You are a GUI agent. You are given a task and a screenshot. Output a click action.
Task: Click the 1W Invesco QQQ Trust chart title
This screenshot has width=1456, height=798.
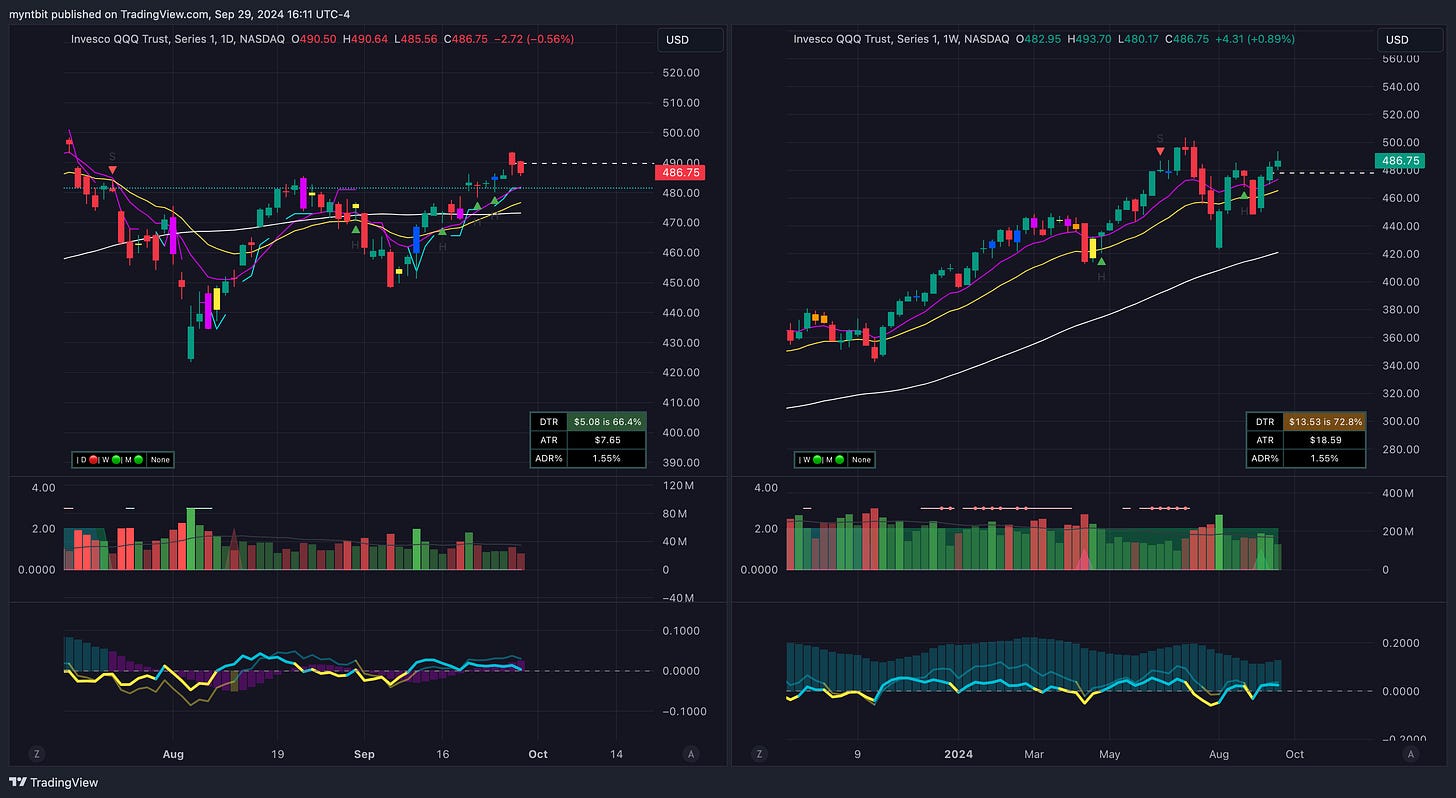(x=901, y=39)
